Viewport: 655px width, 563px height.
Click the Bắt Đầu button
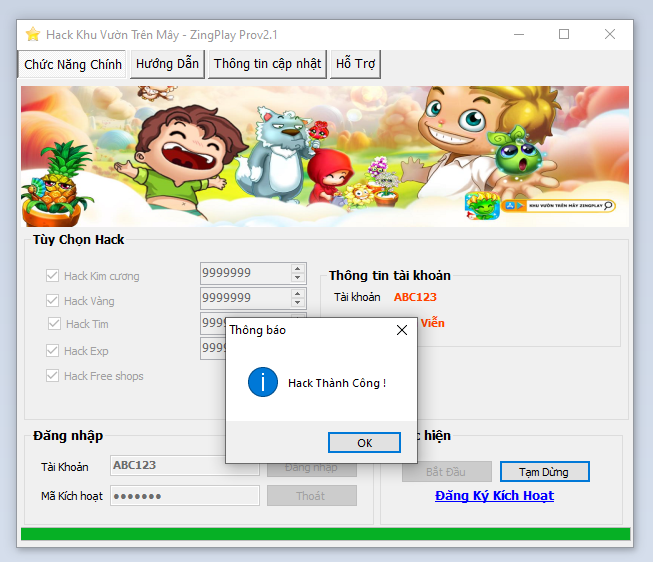coord(447,472)
